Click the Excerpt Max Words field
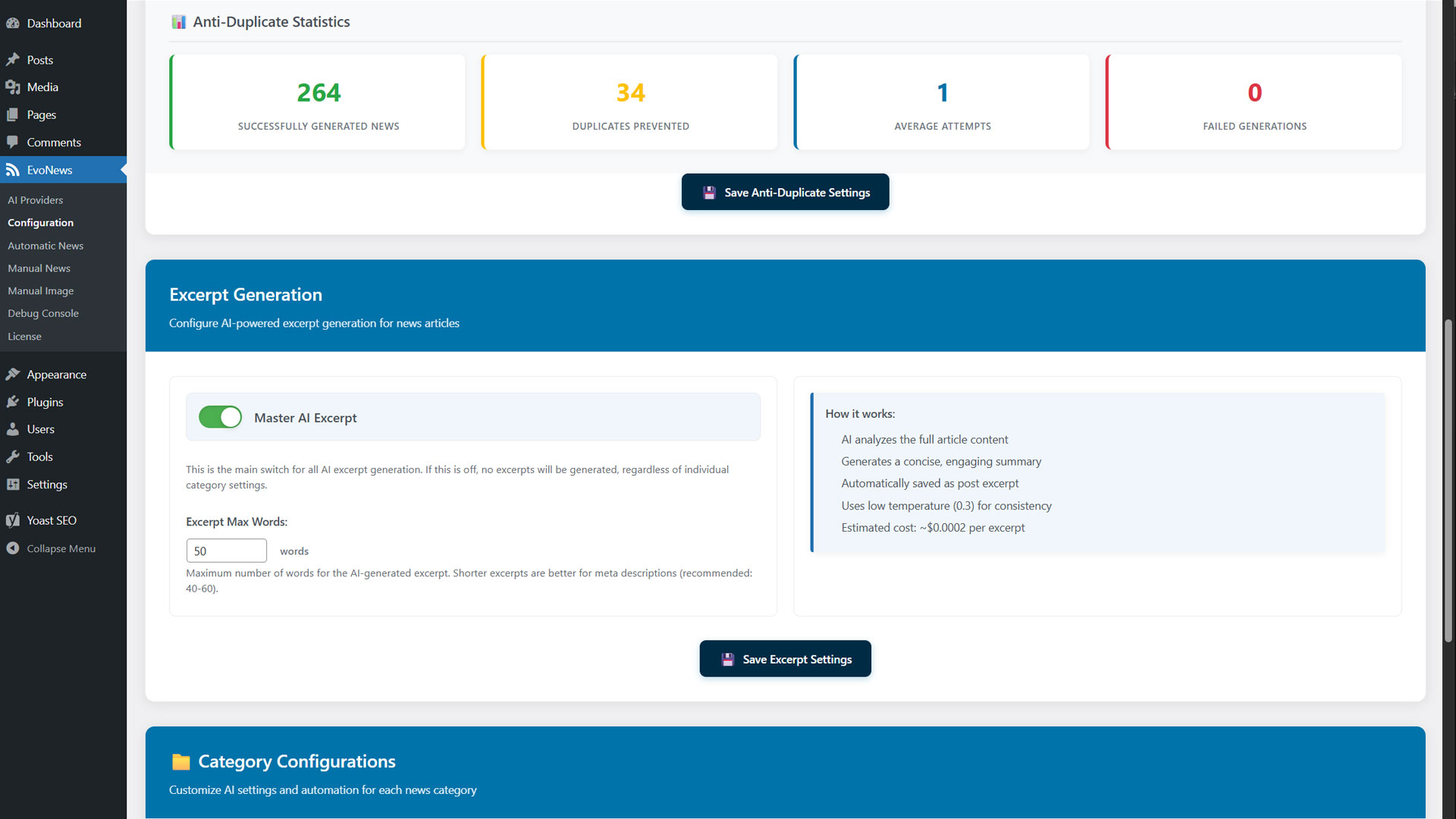This screenshot has height=819, width=1456. [226, 551]
